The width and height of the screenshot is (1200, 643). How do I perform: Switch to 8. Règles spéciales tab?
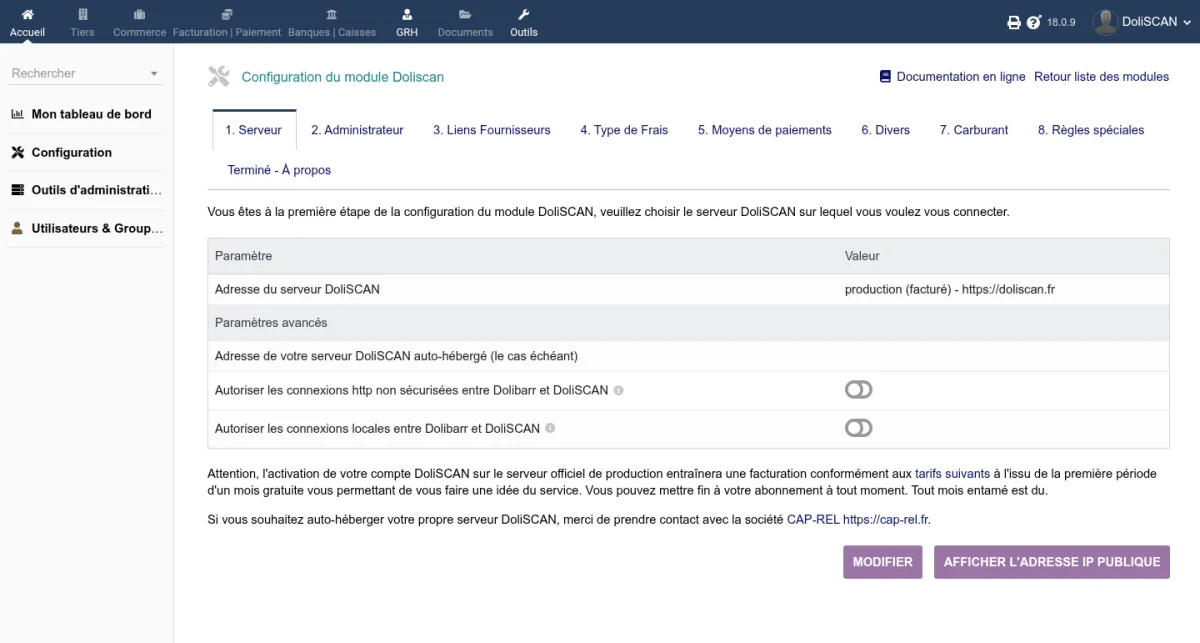[1091, 130]
